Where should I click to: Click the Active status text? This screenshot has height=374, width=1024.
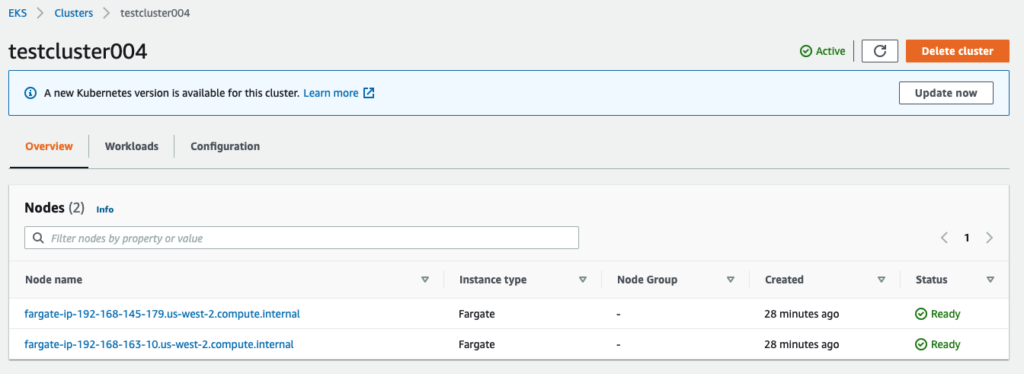tap(831, 51)
